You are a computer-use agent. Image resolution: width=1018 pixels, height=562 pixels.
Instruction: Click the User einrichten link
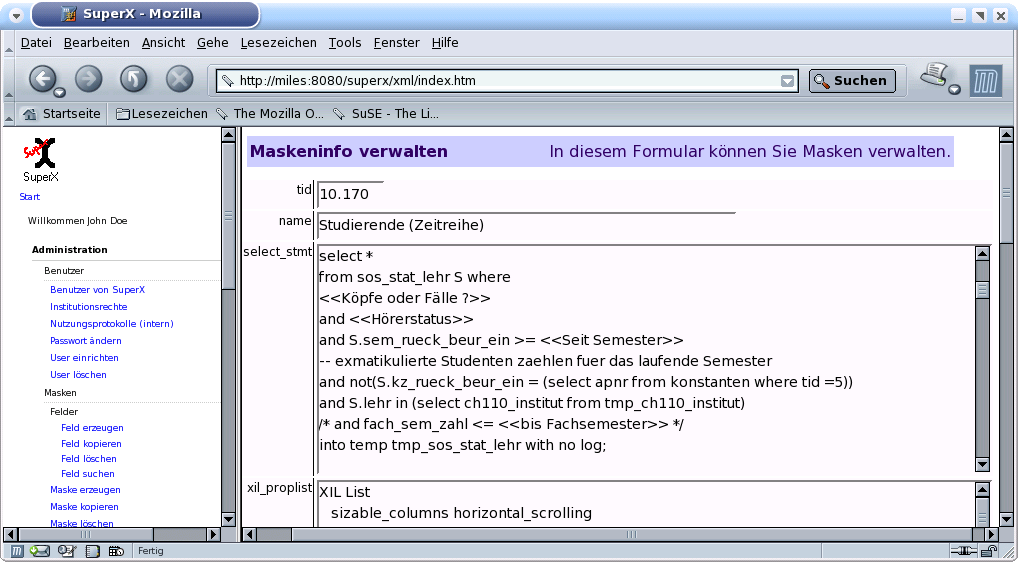(84, 358)
